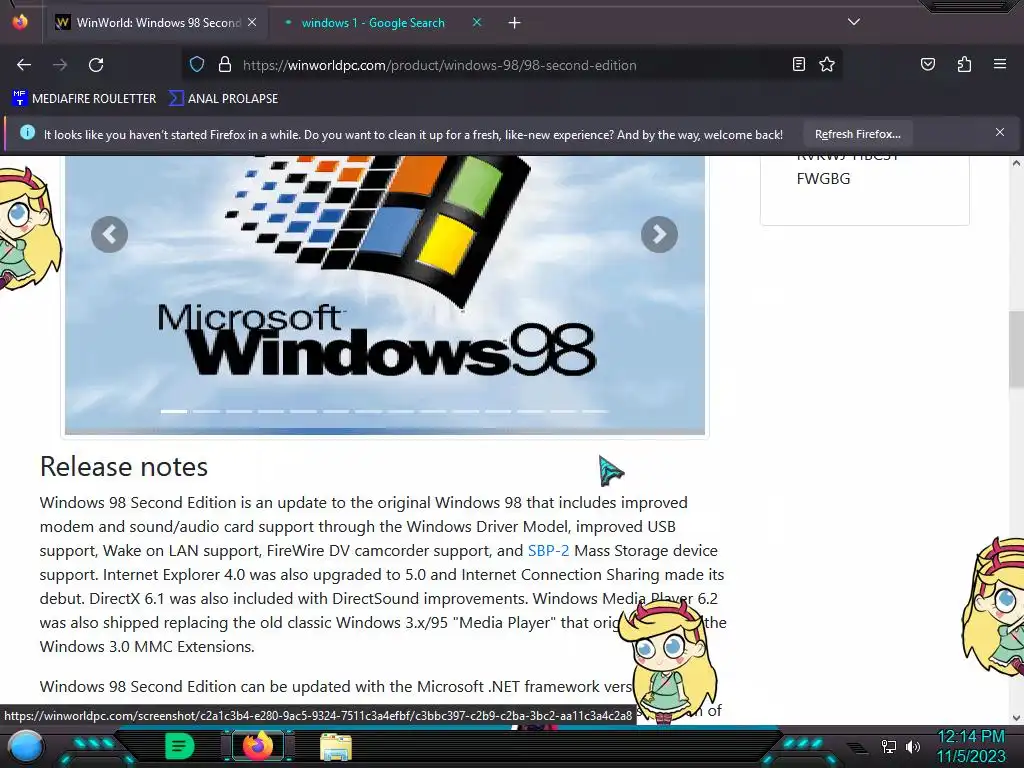Open the network tray icon
Viewport: 1024px width, 768px height.
[x=888, y=746]
